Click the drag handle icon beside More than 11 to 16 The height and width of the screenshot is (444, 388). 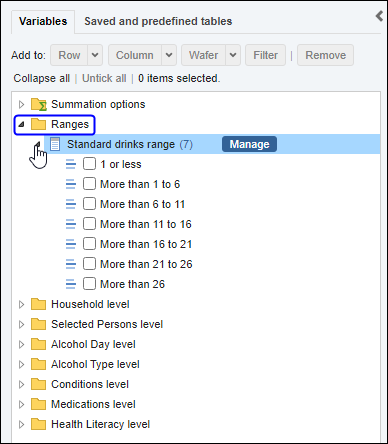click(71, 224)
